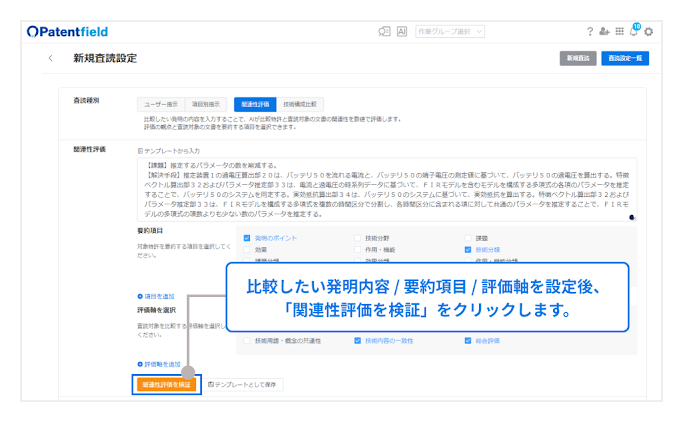Click the AI icon in header
683x422 pixels.
402,32
